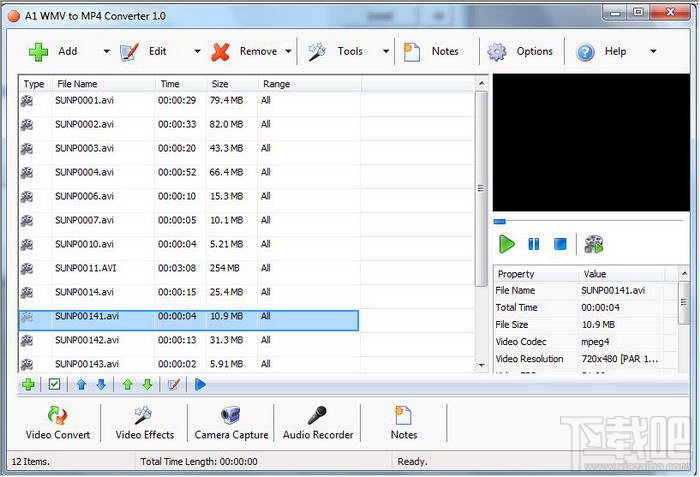
Task: Sort by the Size column header
Action: tap(232, 84)
